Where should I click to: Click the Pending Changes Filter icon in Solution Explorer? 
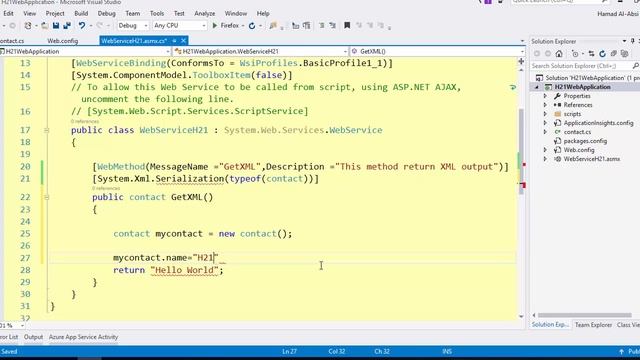[x=575, y=53]
